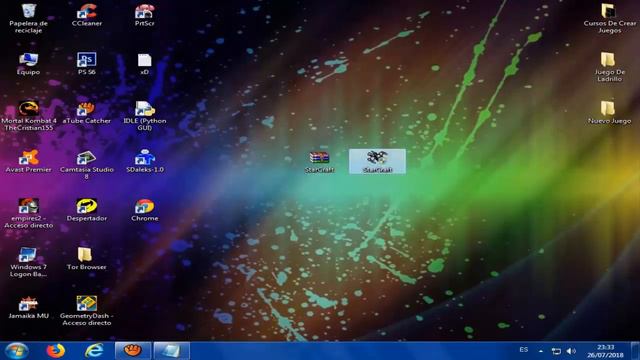
Task: Open the Windows Start menu
Action: [x=16, y=351]
